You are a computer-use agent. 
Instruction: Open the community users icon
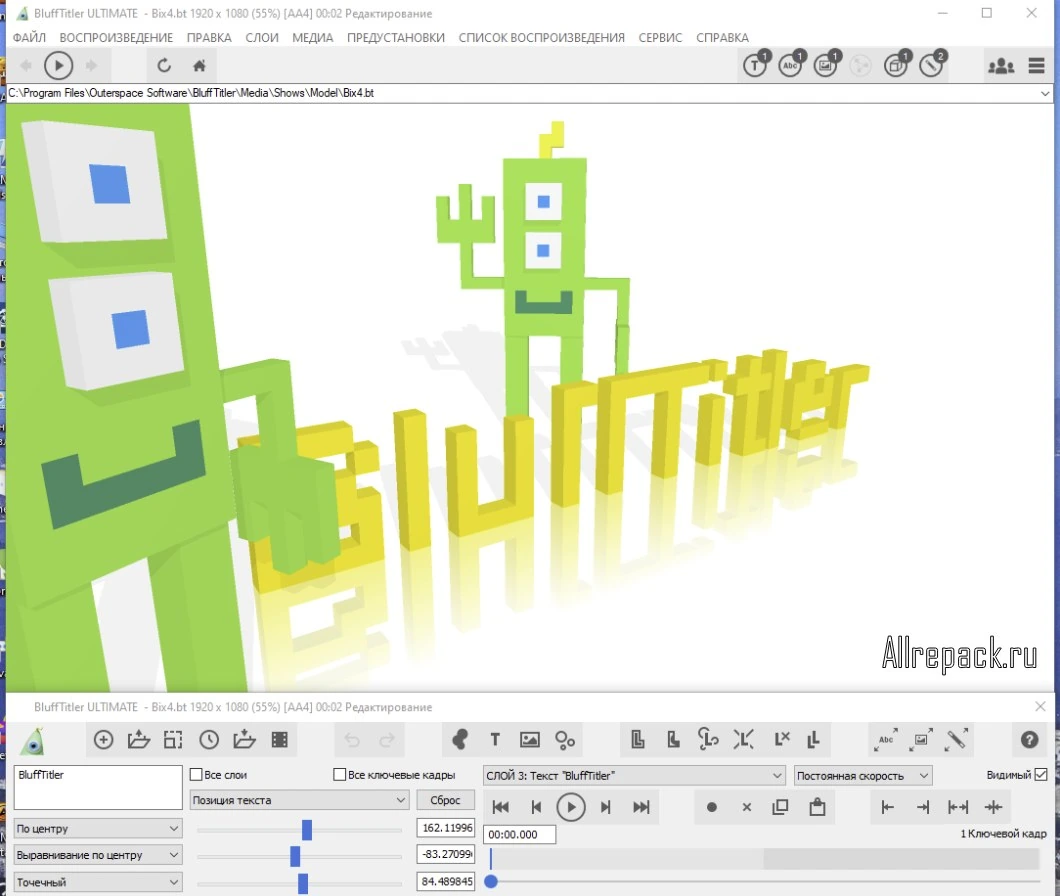click(x=1001, y=66)
